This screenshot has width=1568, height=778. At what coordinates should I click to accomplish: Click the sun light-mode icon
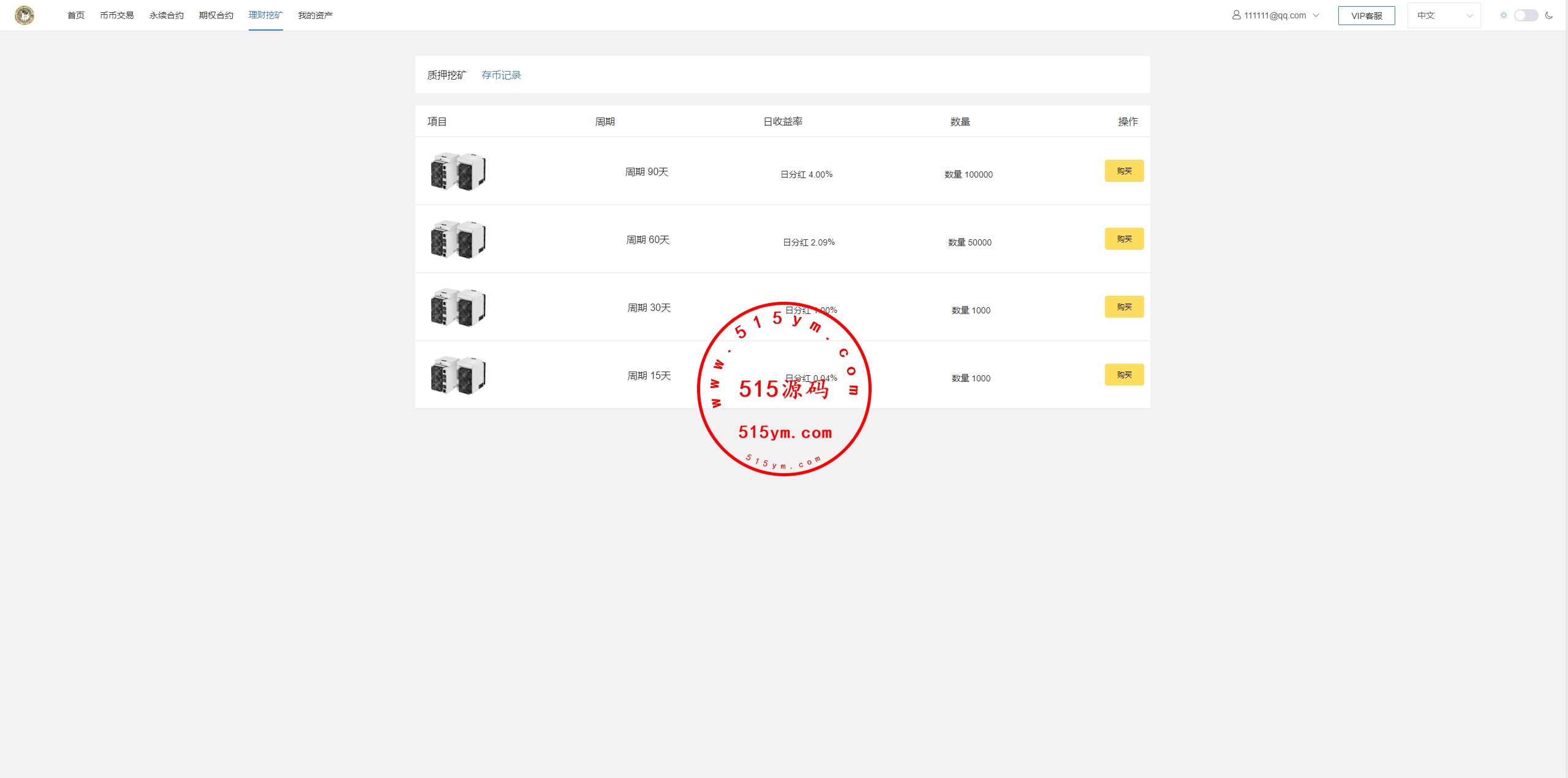coord(1503,15)
